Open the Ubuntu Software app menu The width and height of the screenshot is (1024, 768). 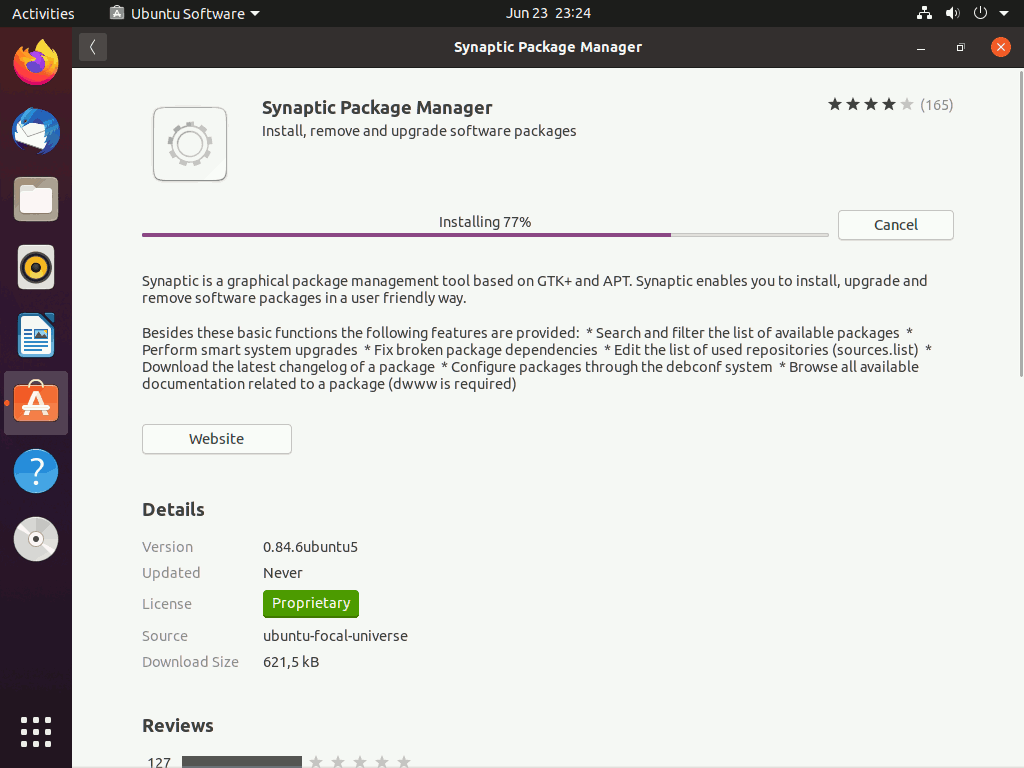point(185,13)
